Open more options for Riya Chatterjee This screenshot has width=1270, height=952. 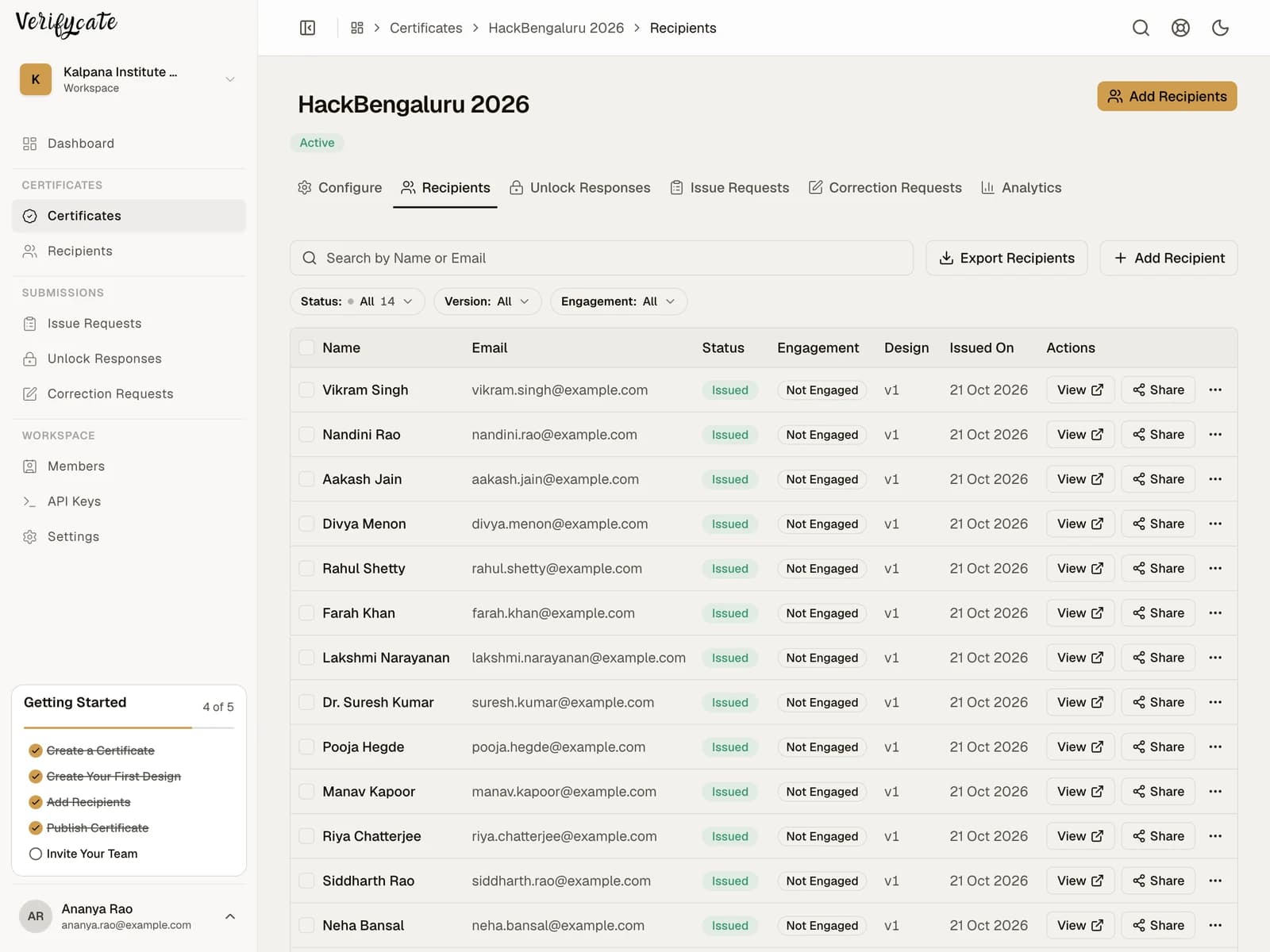(1215, 836)
